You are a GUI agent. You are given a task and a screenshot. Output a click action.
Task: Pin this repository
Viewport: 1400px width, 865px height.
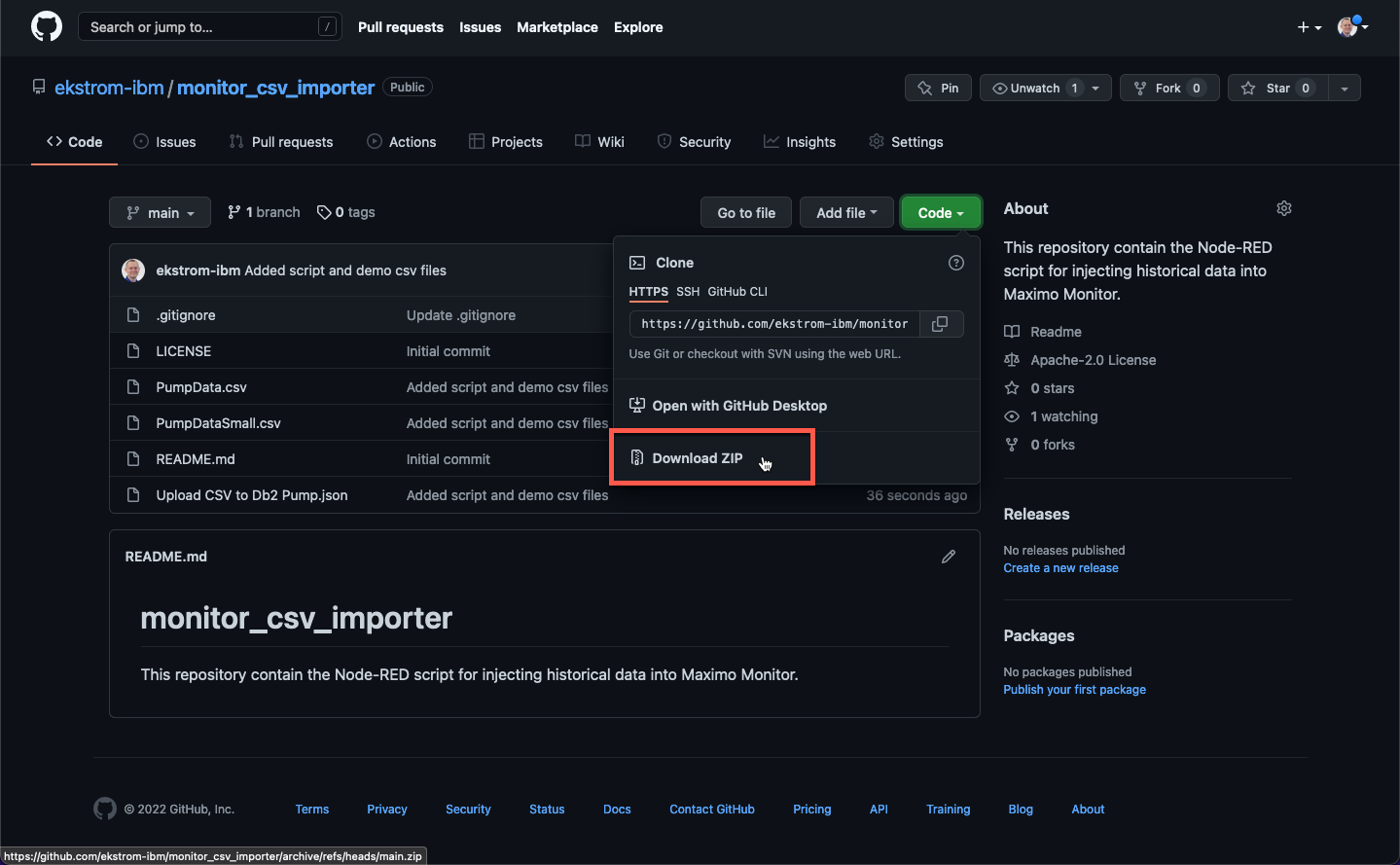coord(938,88)
